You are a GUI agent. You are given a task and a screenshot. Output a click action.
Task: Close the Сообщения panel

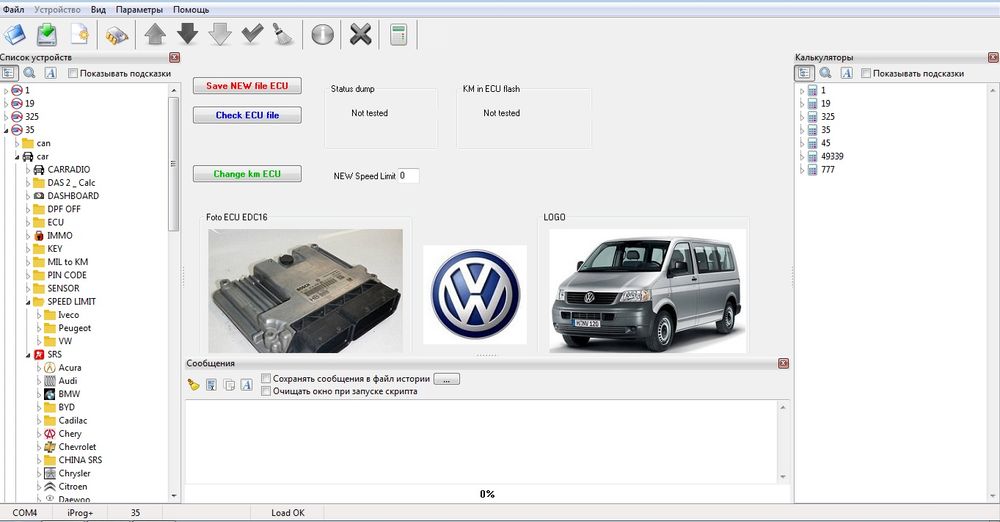tap(783, 363)
